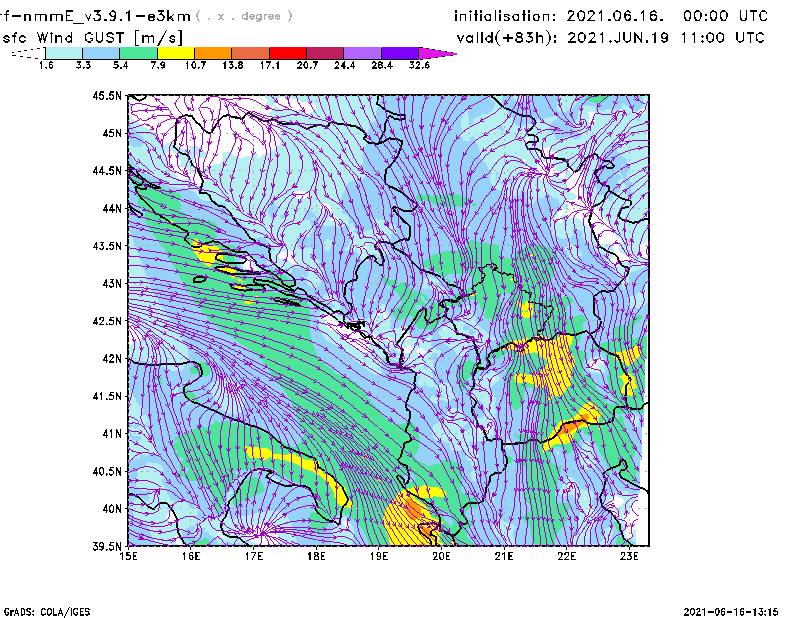The image size is (800, 618).
Task: Click the '41N' latitude label
Action: tap(112, 434)
